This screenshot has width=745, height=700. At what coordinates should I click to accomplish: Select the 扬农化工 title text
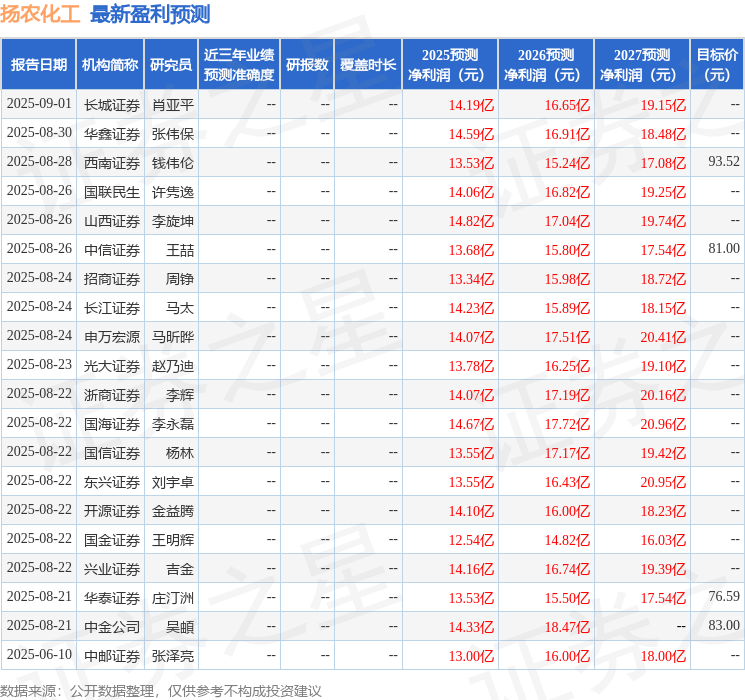(40, 14)
